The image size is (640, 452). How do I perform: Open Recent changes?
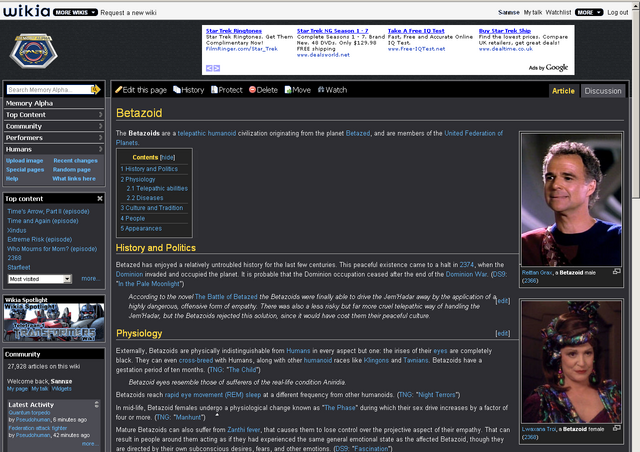coord(76,160)
